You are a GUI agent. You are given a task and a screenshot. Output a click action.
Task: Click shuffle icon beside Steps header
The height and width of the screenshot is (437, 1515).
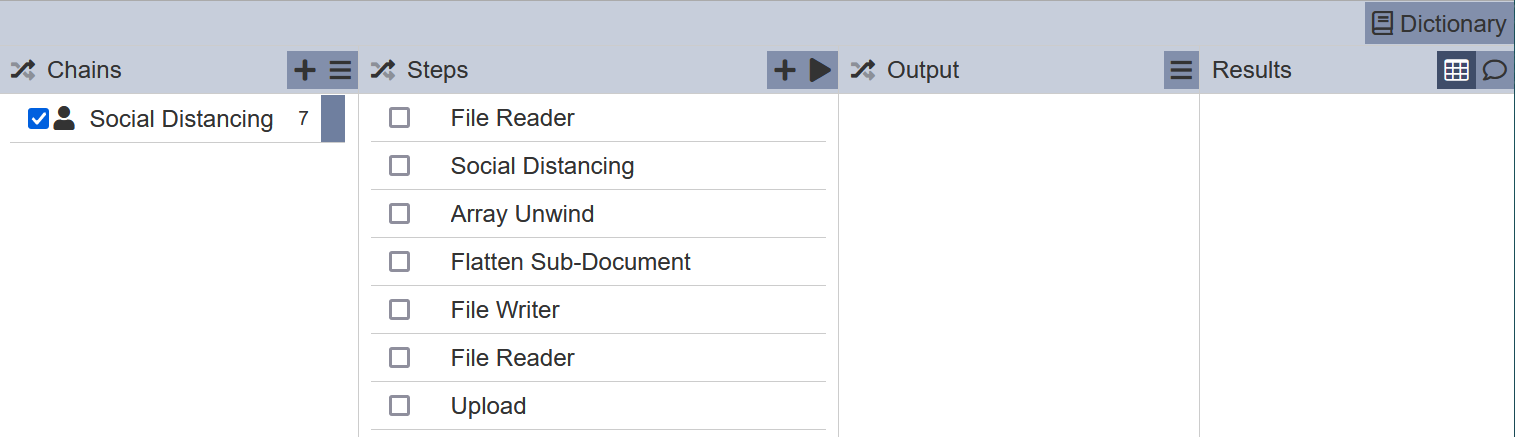click(x=383, y=70)
